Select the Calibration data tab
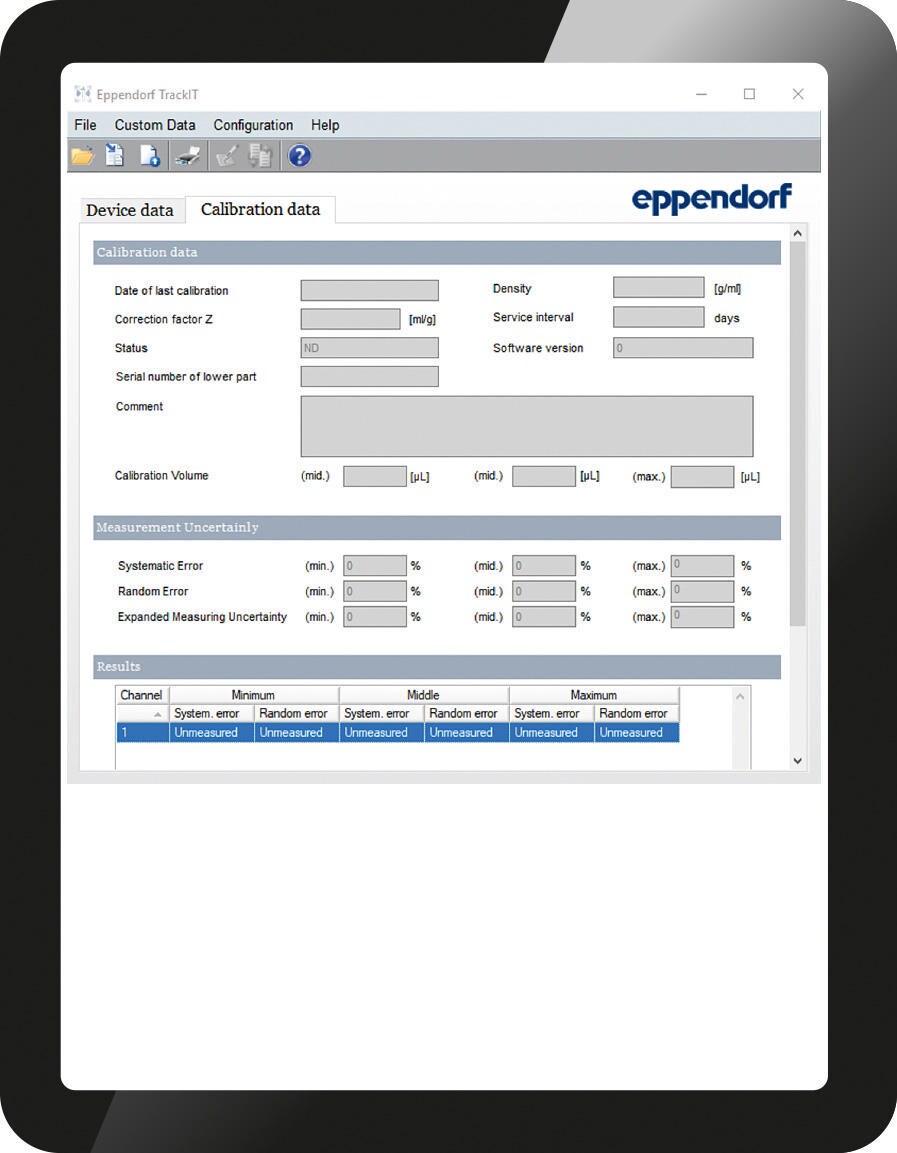The image size is (897, 1153). point(260,210)
